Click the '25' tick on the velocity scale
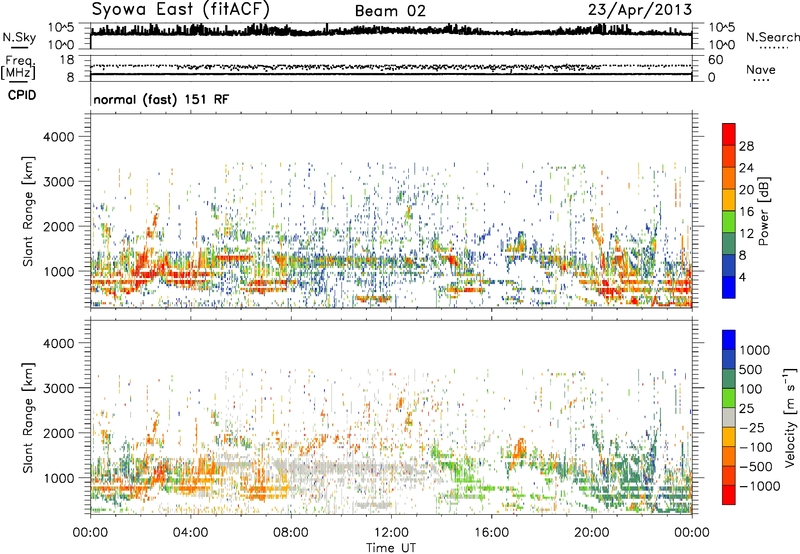800x554 pixels. click(747, 409)
